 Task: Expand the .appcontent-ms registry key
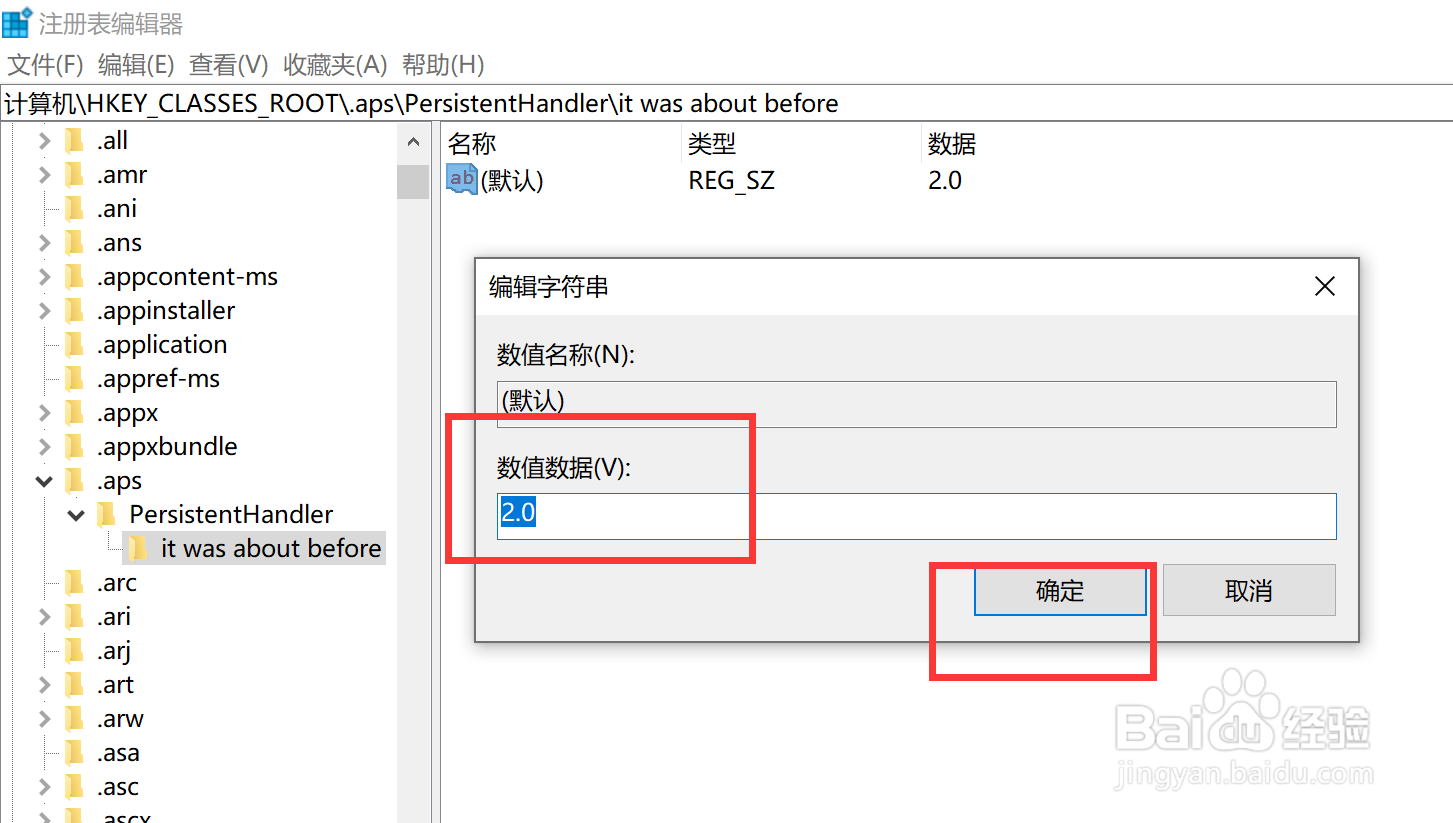point(44,276)
